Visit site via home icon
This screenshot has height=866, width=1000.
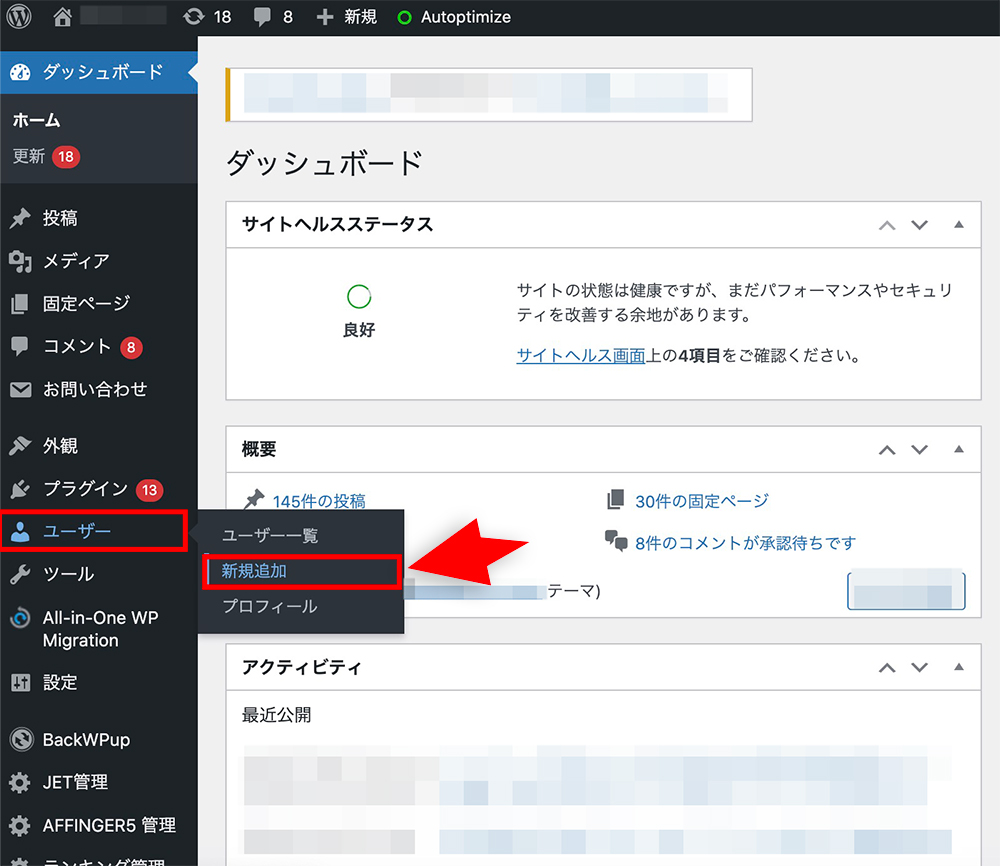coord(62,17)
